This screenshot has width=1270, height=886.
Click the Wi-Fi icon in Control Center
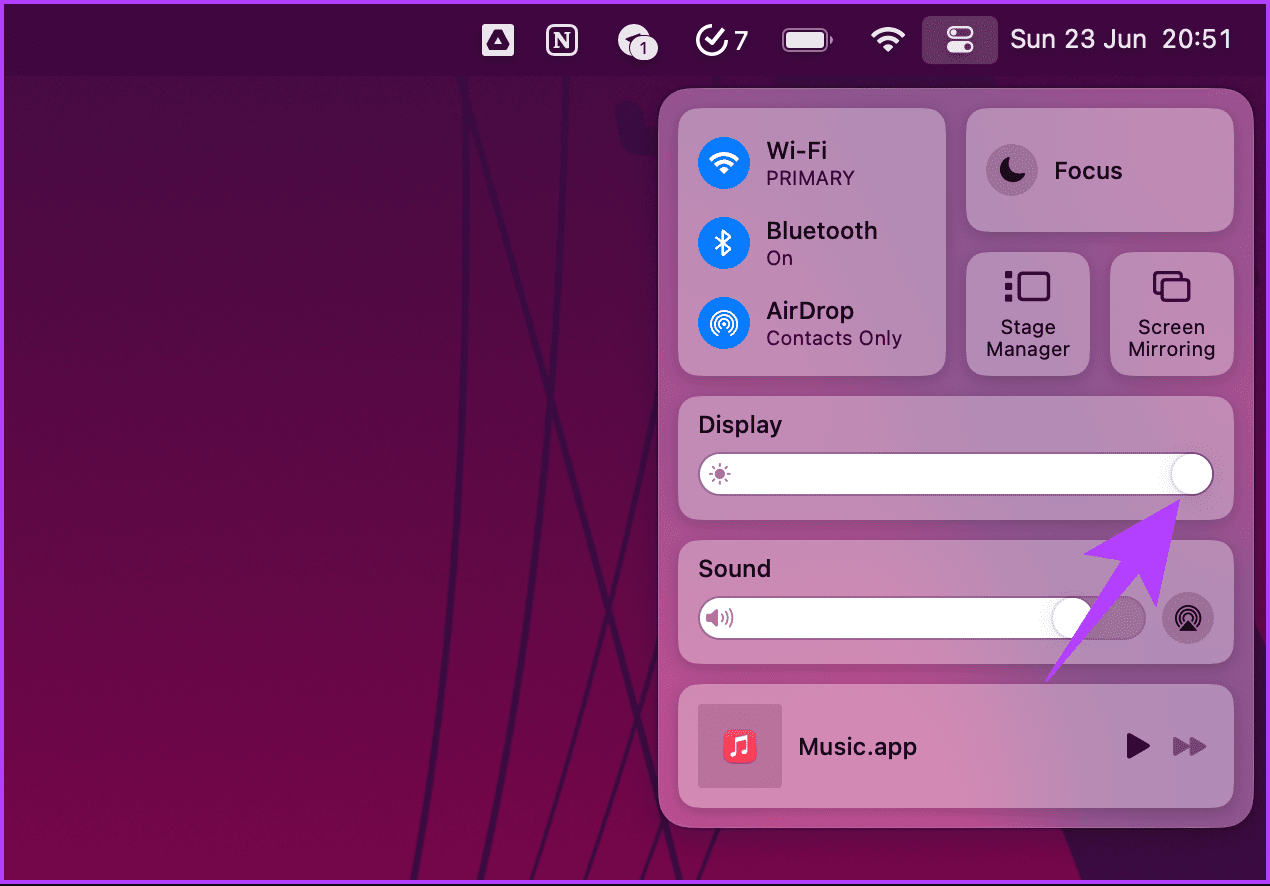[724, 163]
